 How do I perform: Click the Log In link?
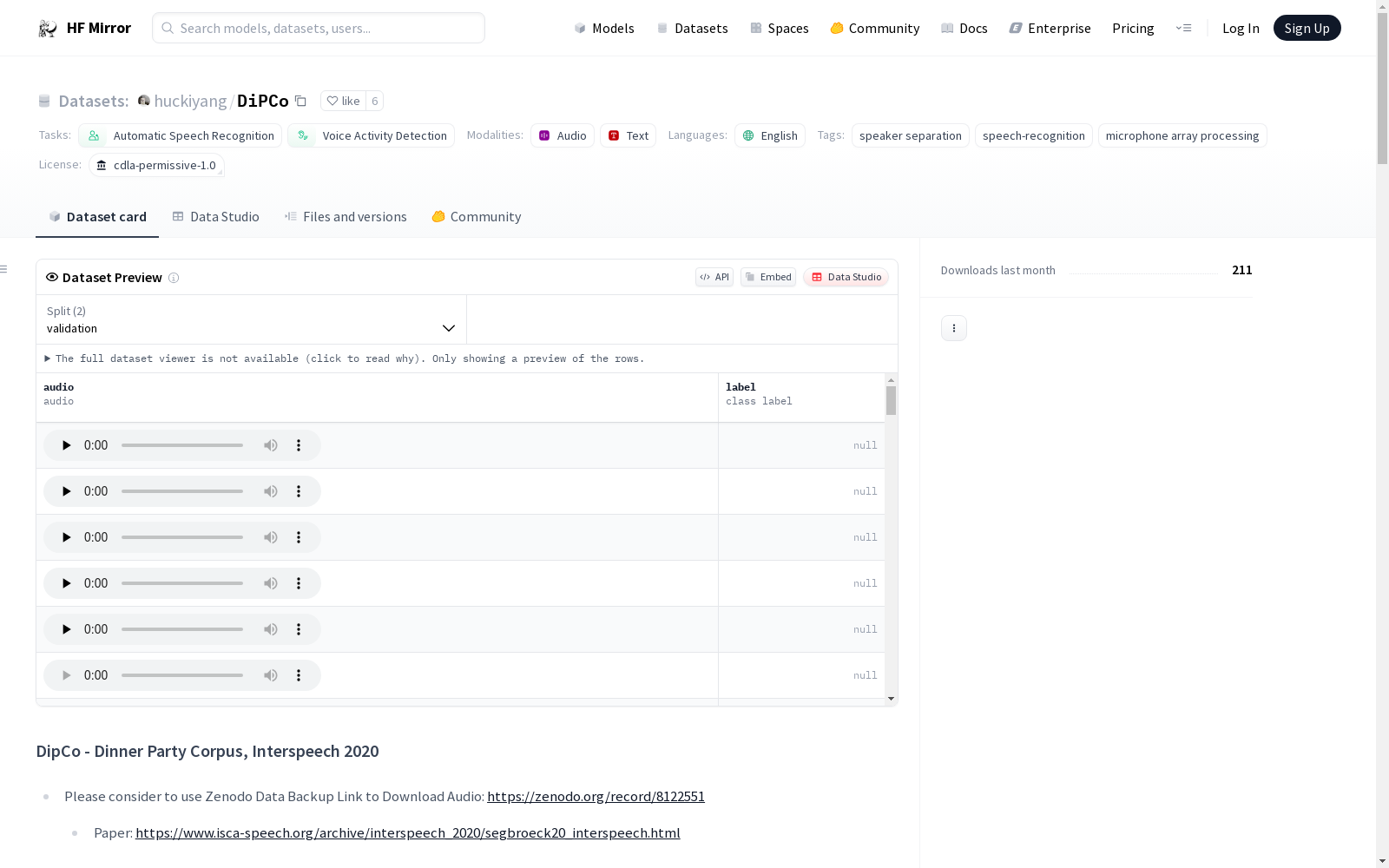point(1241,29)
